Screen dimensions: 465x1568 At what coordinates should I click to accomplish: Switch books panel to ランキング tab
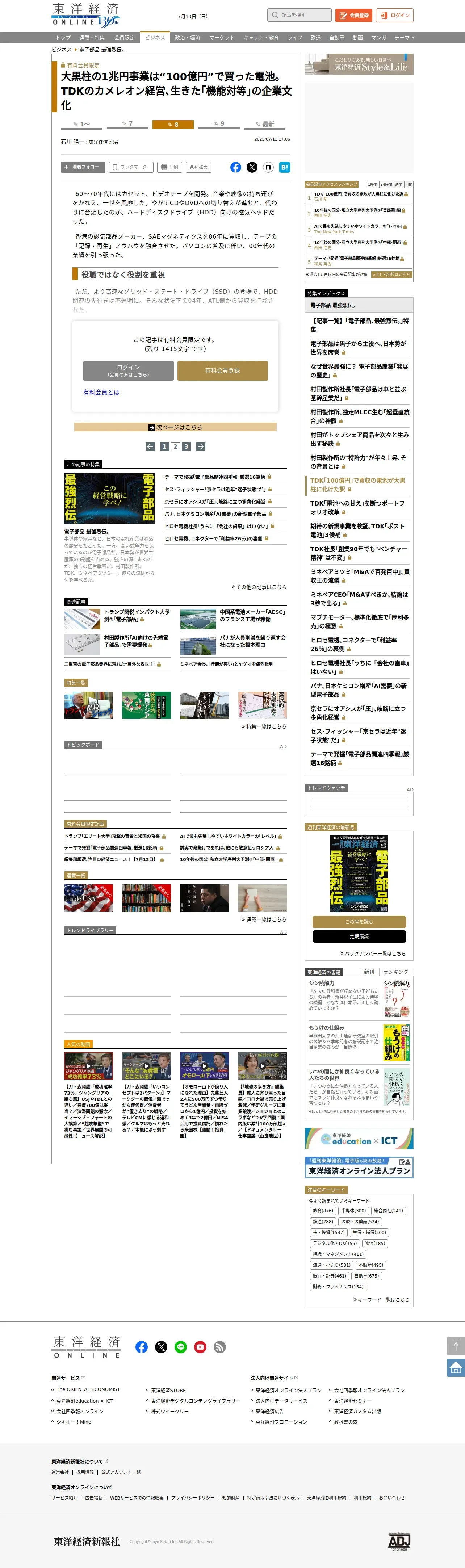tap(395, 972)
